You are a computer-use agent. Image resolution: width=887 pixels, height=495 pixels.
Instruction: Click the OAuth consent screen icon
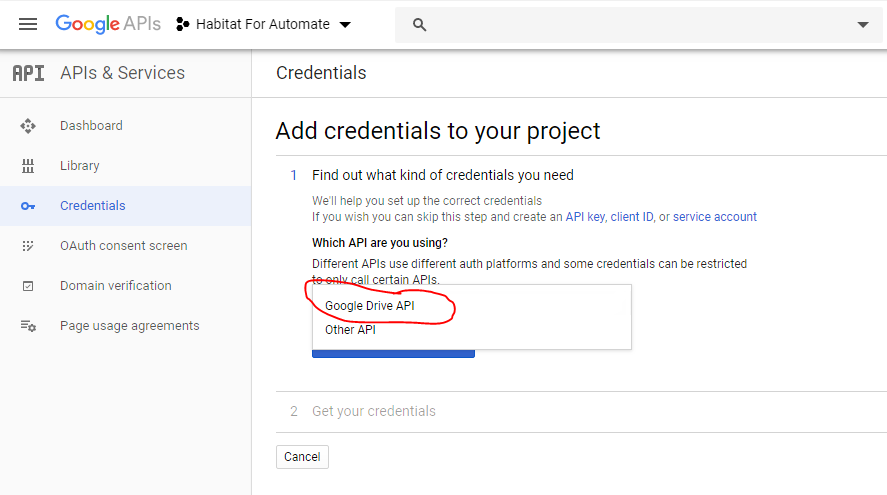[28, 246]
